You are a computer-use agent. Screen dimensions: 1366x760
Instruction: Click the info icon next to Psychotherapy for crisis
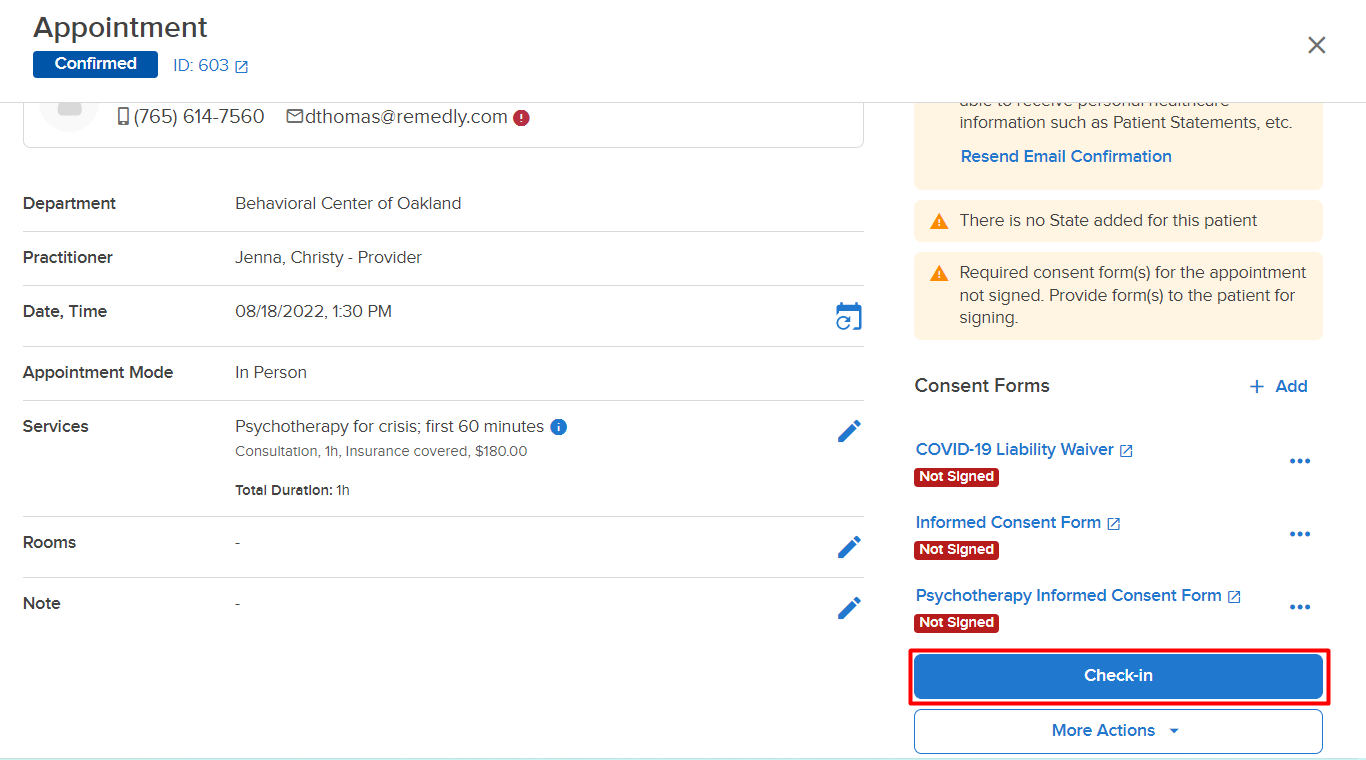pos(559,427)
